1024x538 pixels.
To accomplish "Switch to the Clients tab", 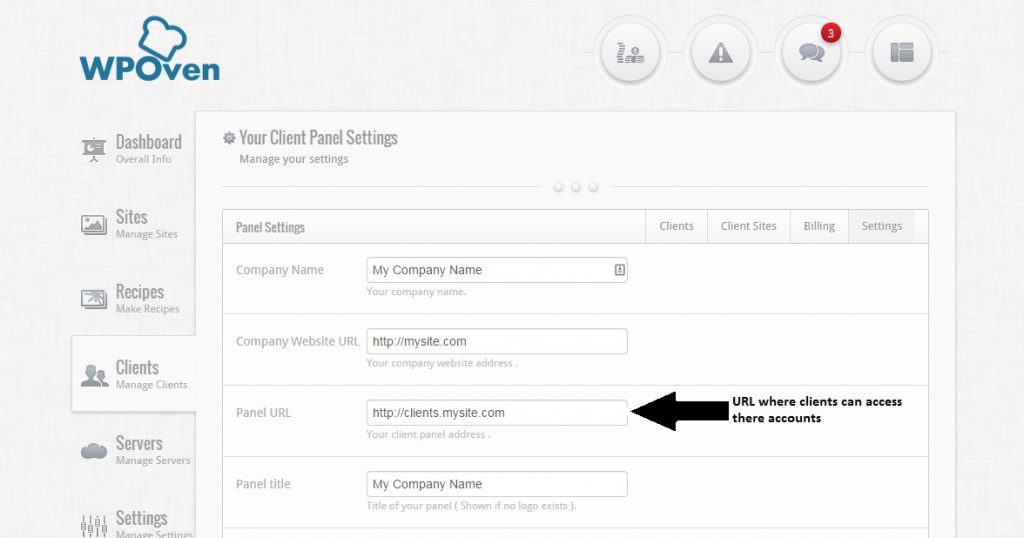I will (x=676, y=226).
